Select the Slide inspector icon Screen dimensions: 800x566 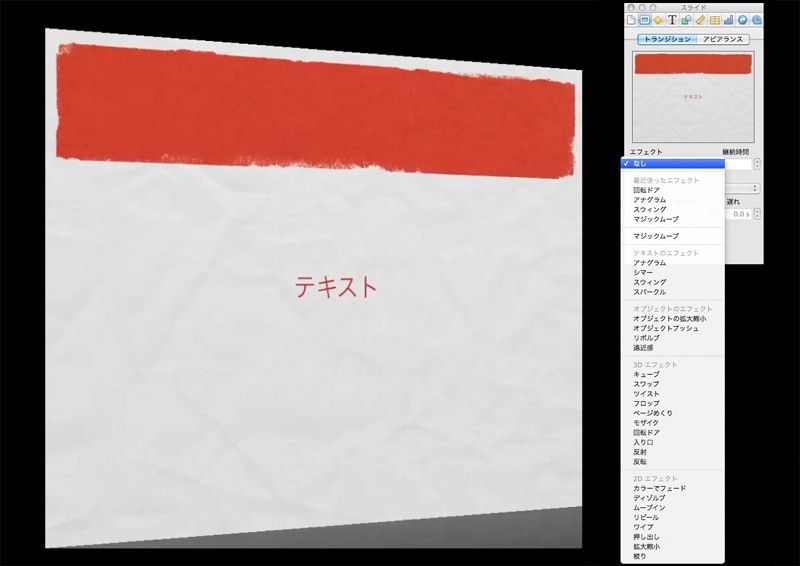(644, 19)
